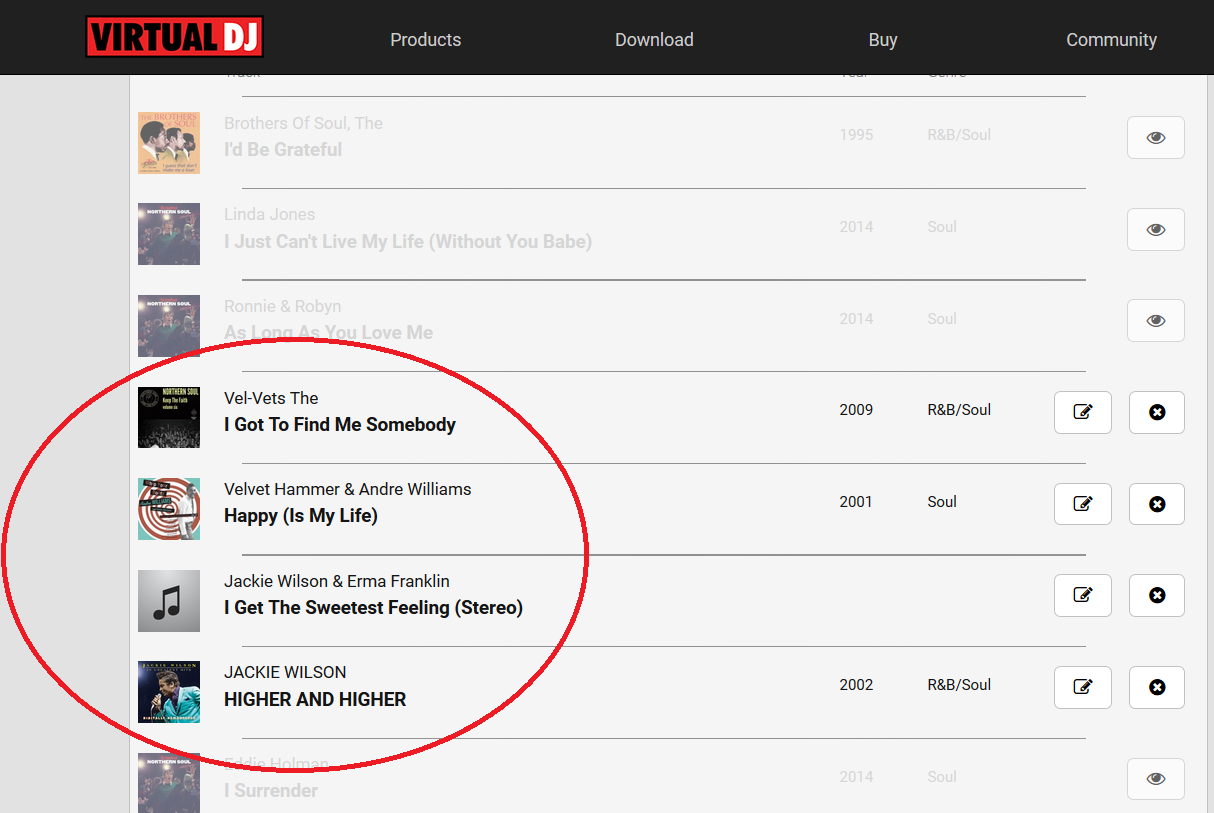Click year 2002 on HIGHER AND HIGHER row

click(x=856, y=685)
